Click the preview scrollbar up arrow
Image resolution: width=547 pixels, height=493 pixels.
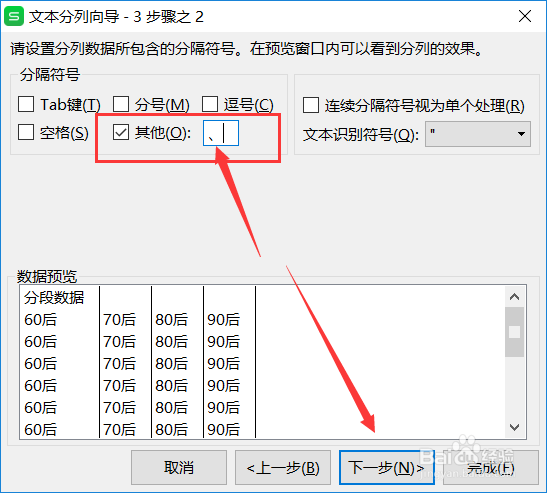[515, 297]
